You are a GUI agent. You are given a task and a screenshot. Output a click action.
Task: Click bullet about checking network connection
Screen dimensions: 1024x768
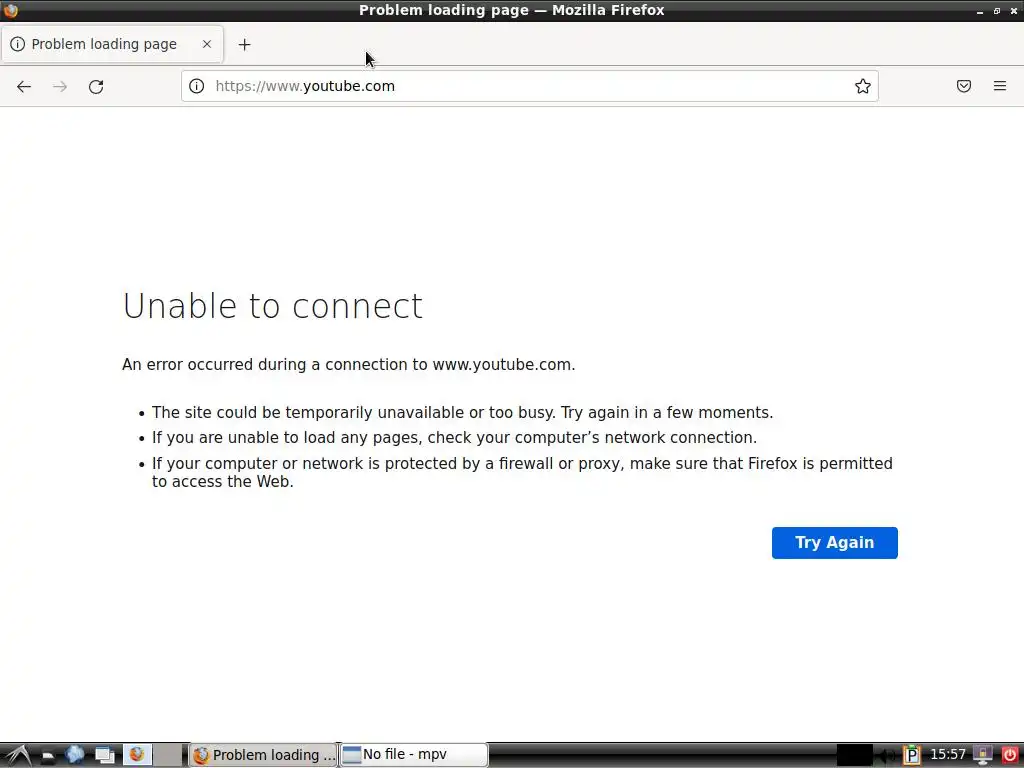pyautogui.click(x=455, y=438)
